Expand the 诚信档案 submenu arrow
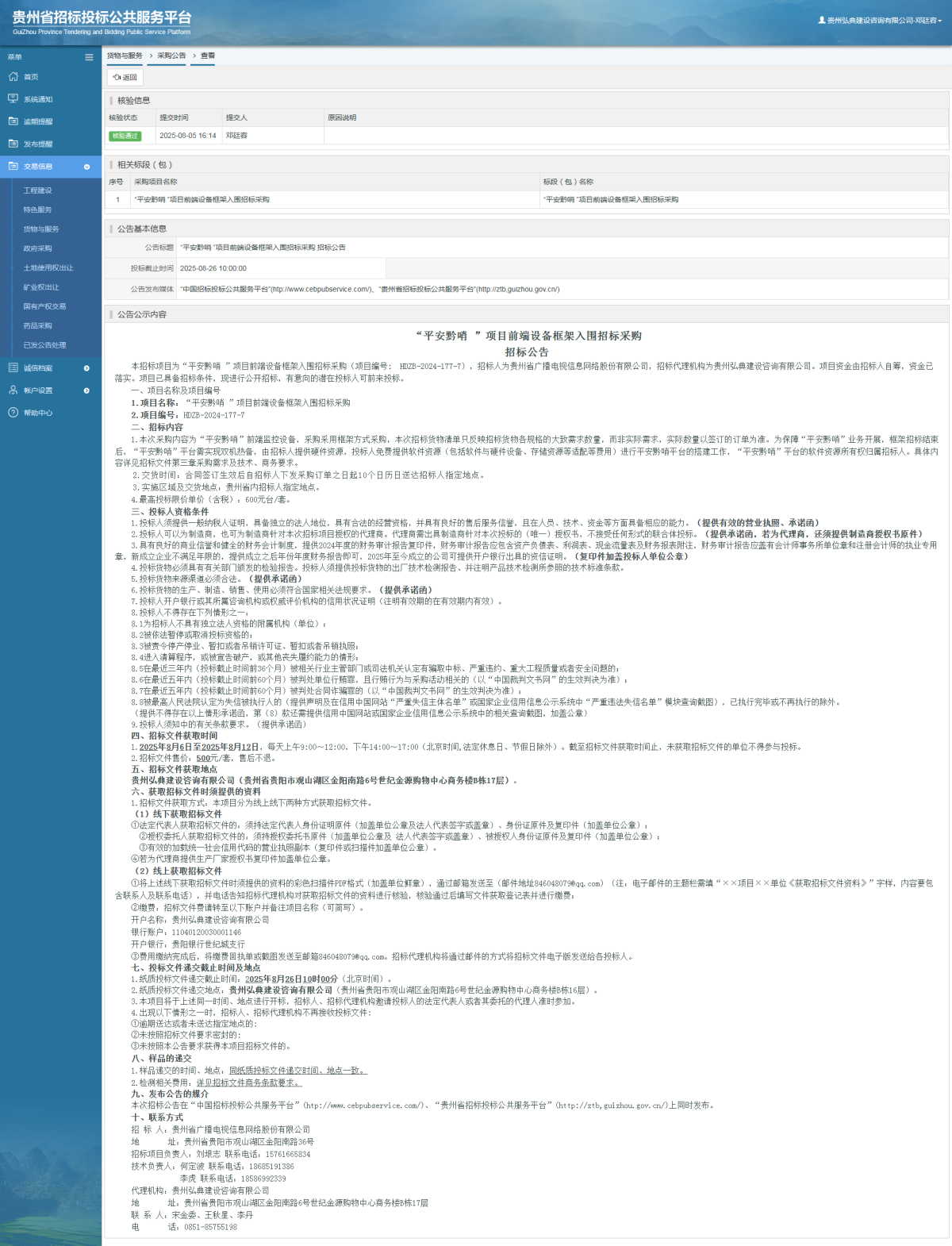 click(86, 368)
